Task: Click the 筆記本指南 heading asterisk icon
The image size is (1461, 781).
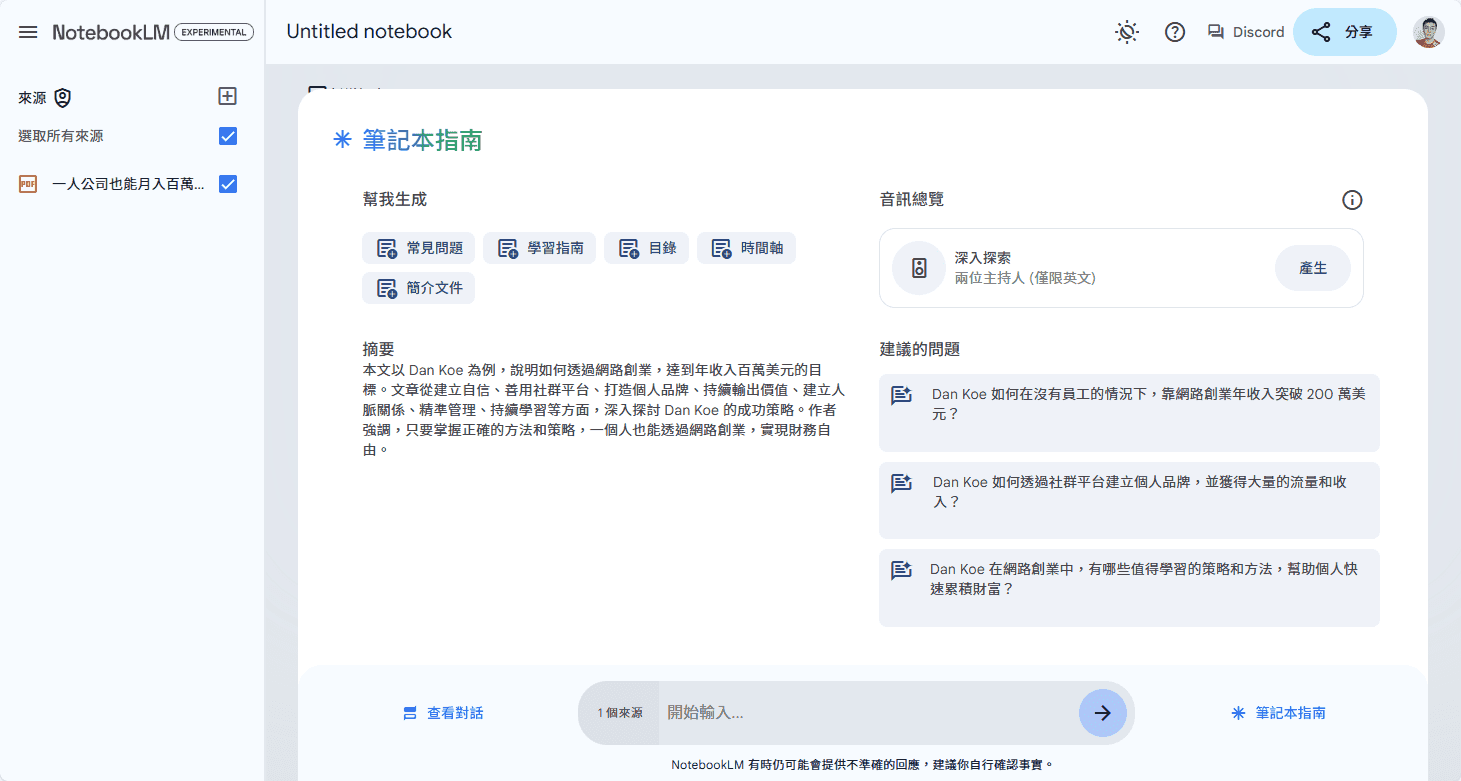Action: pyautogui.click(x=342, y=140)
